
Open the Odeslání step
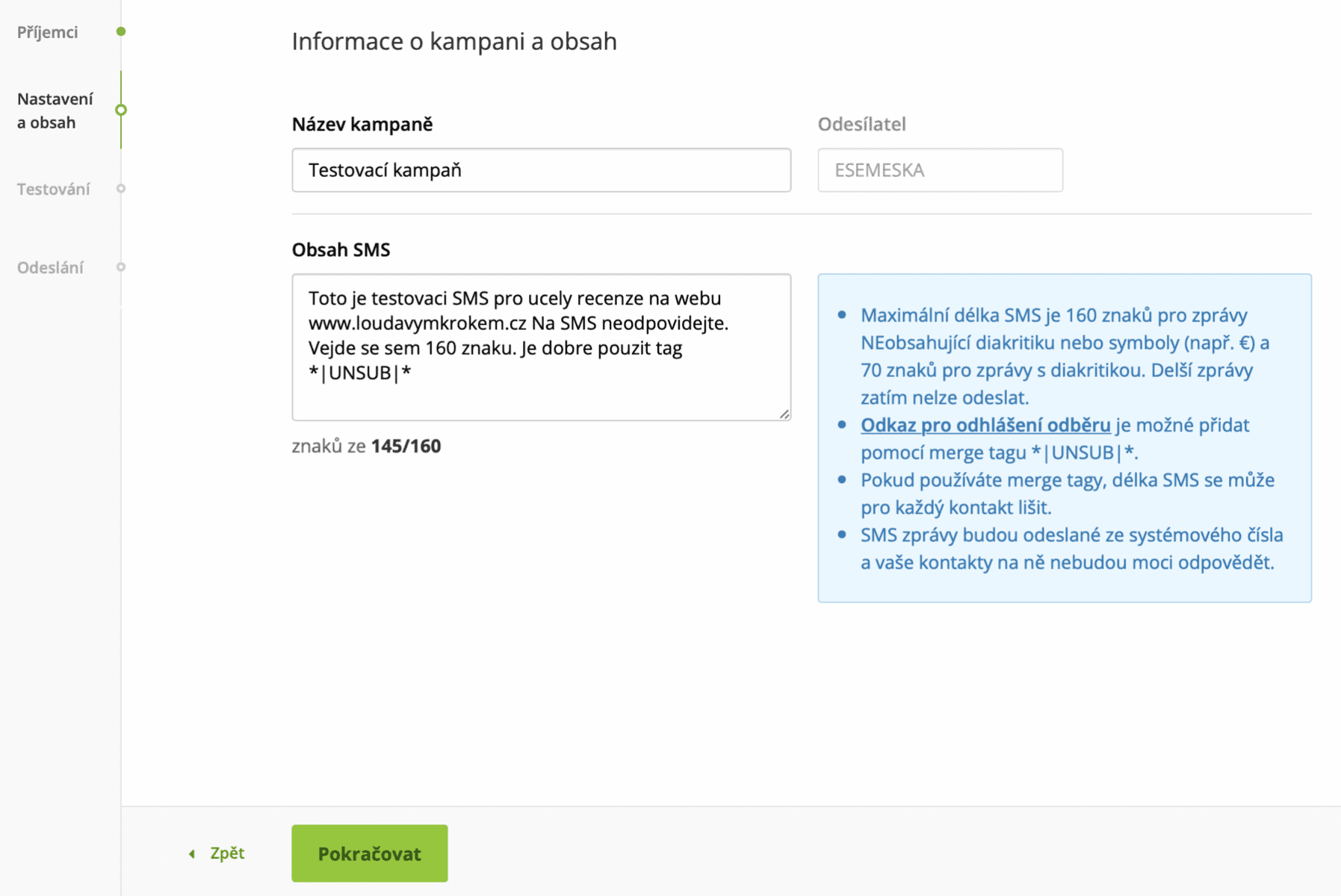[50, 267]
